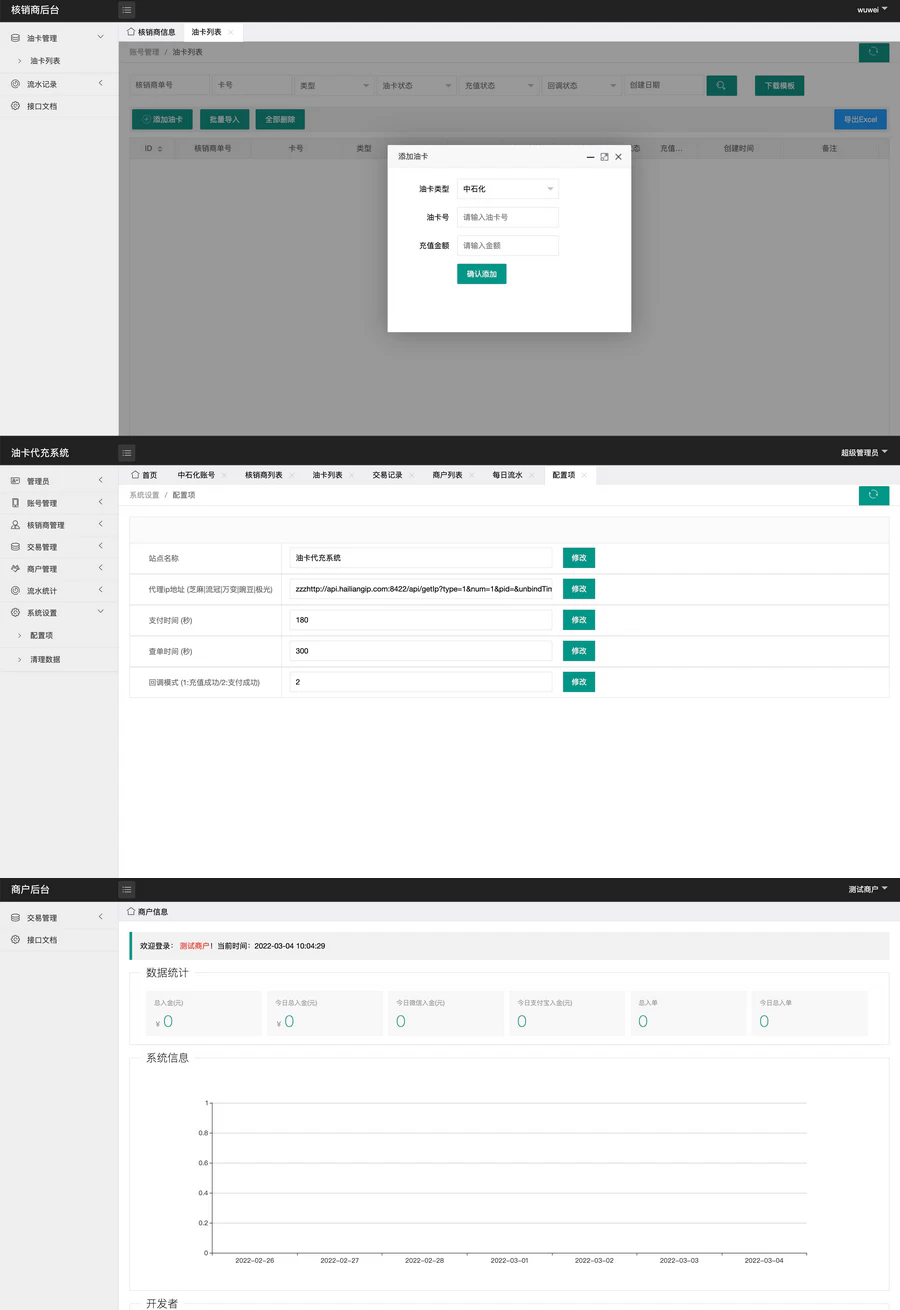Click 修改 next to 站点名称 field
The image size is (900, 1310).
(578, 558)
